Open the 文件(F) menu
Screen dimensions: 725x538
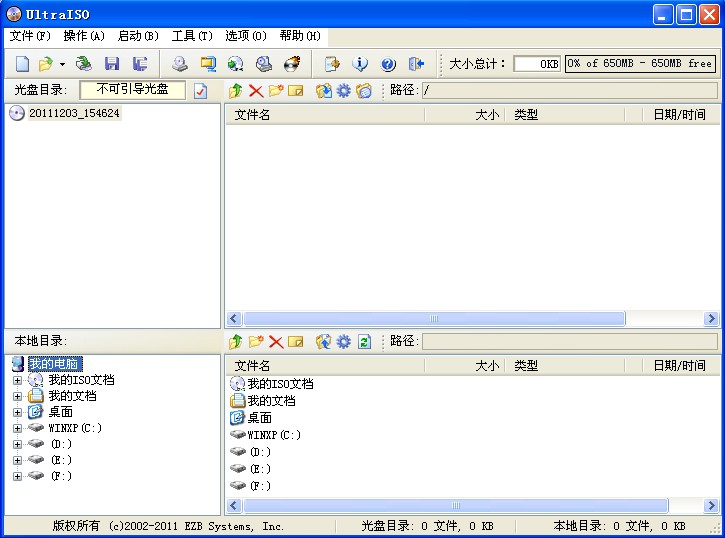click(30, 36)
